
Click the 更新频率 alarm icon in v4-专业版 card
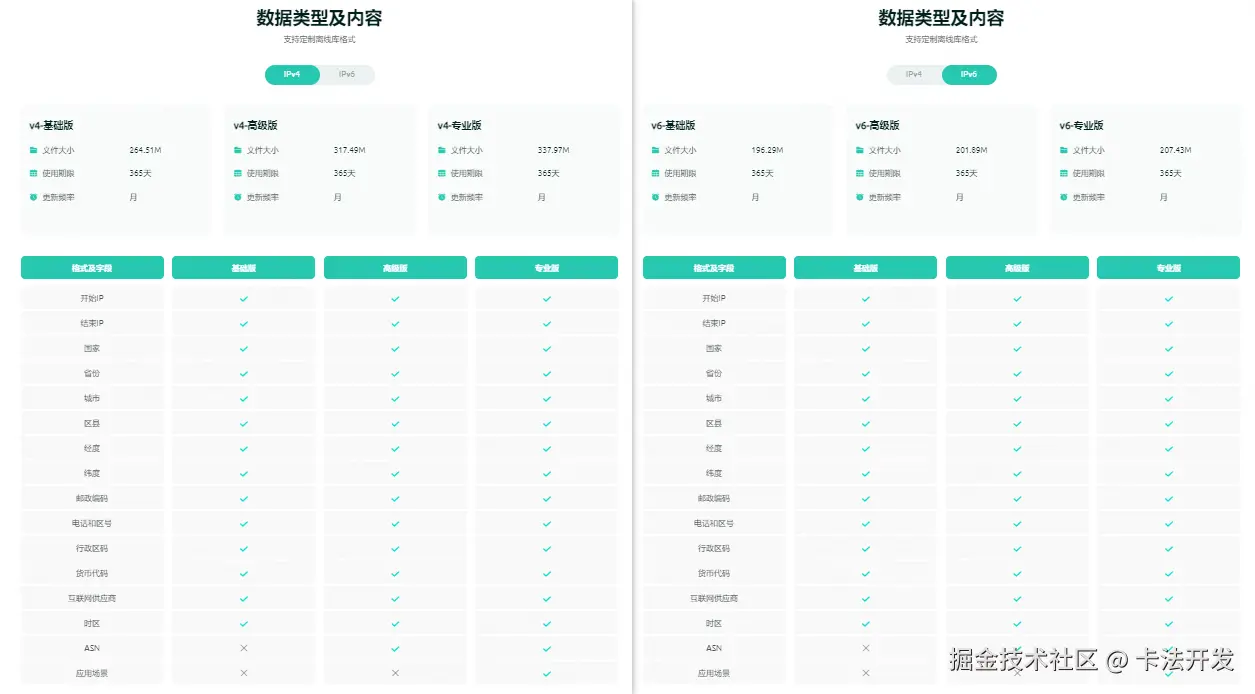click(x=444, y=197)
